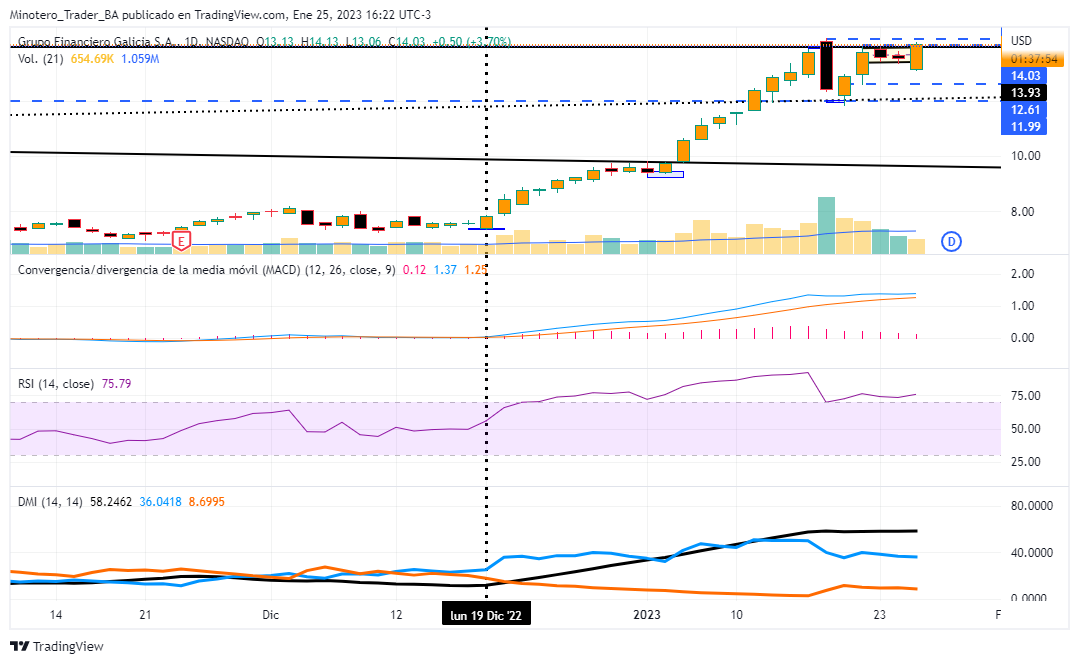Click the TradingView logo at bottom
Screen dimensions: 1079x664
(x=57, y=647)
